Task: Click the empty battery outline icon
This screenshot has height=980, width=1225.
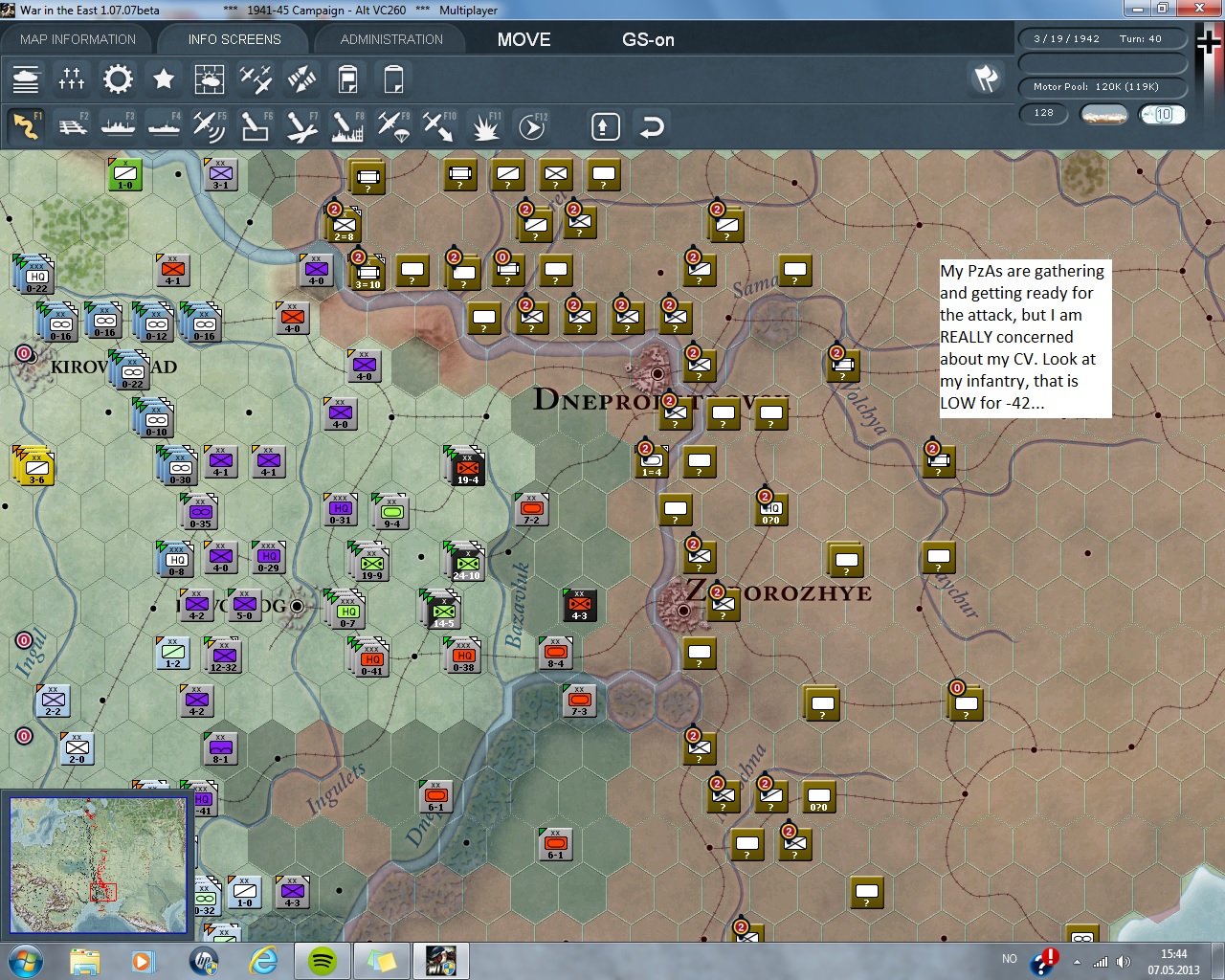Action: pyautogui.click(x=393, y=78)
